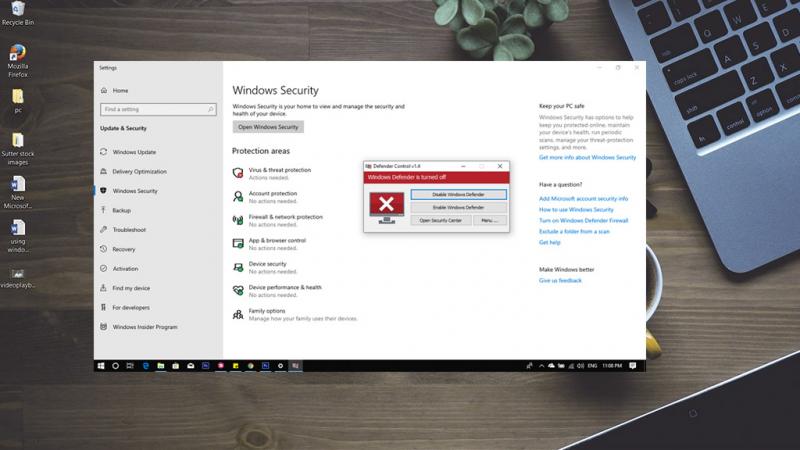800x450 pixels.
Task: Open Turn on Windows Defender Firewall link
Action: pos(583,220)
